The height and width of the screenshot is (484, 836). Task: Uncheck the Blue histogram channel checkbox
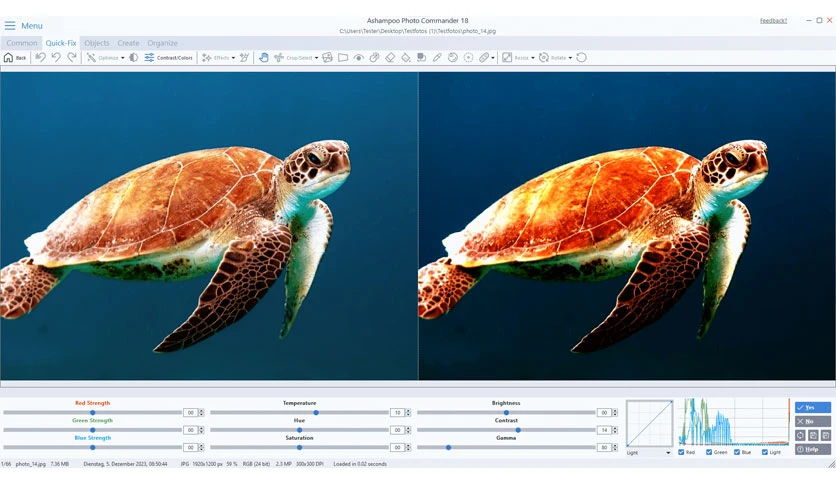click(737, 452)
